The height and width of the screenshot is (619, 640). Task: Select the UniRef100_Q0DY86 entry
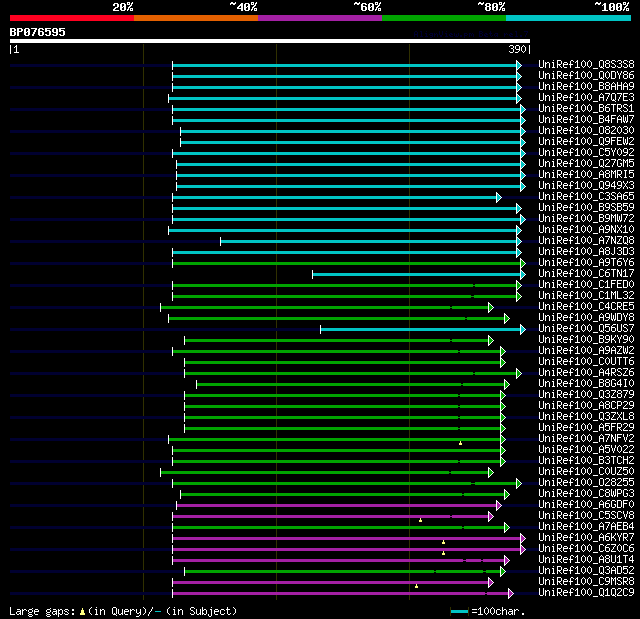[x=586, y=75]
